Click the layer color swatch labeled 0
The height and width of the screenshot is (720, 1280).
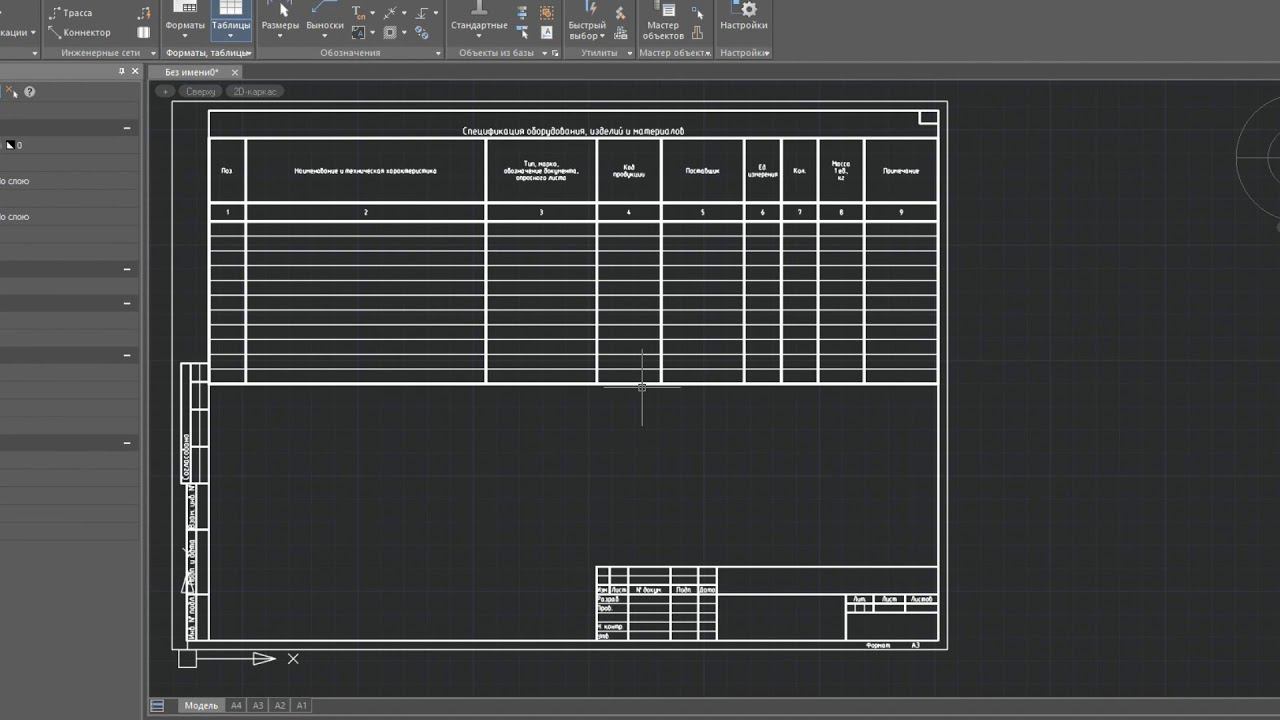[x=10, y=146]
